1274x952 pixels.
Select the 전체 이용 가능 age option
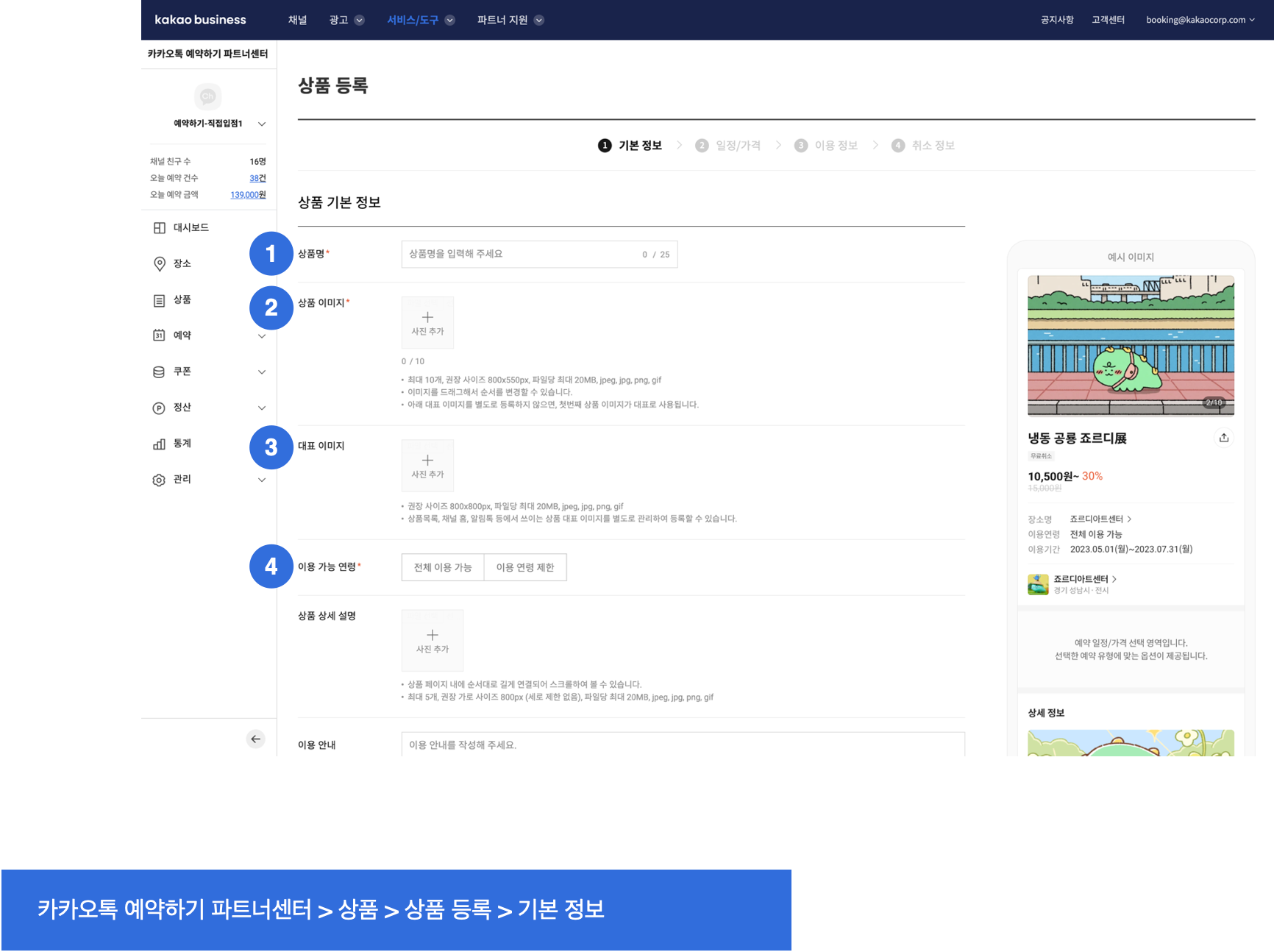point(443,567)
